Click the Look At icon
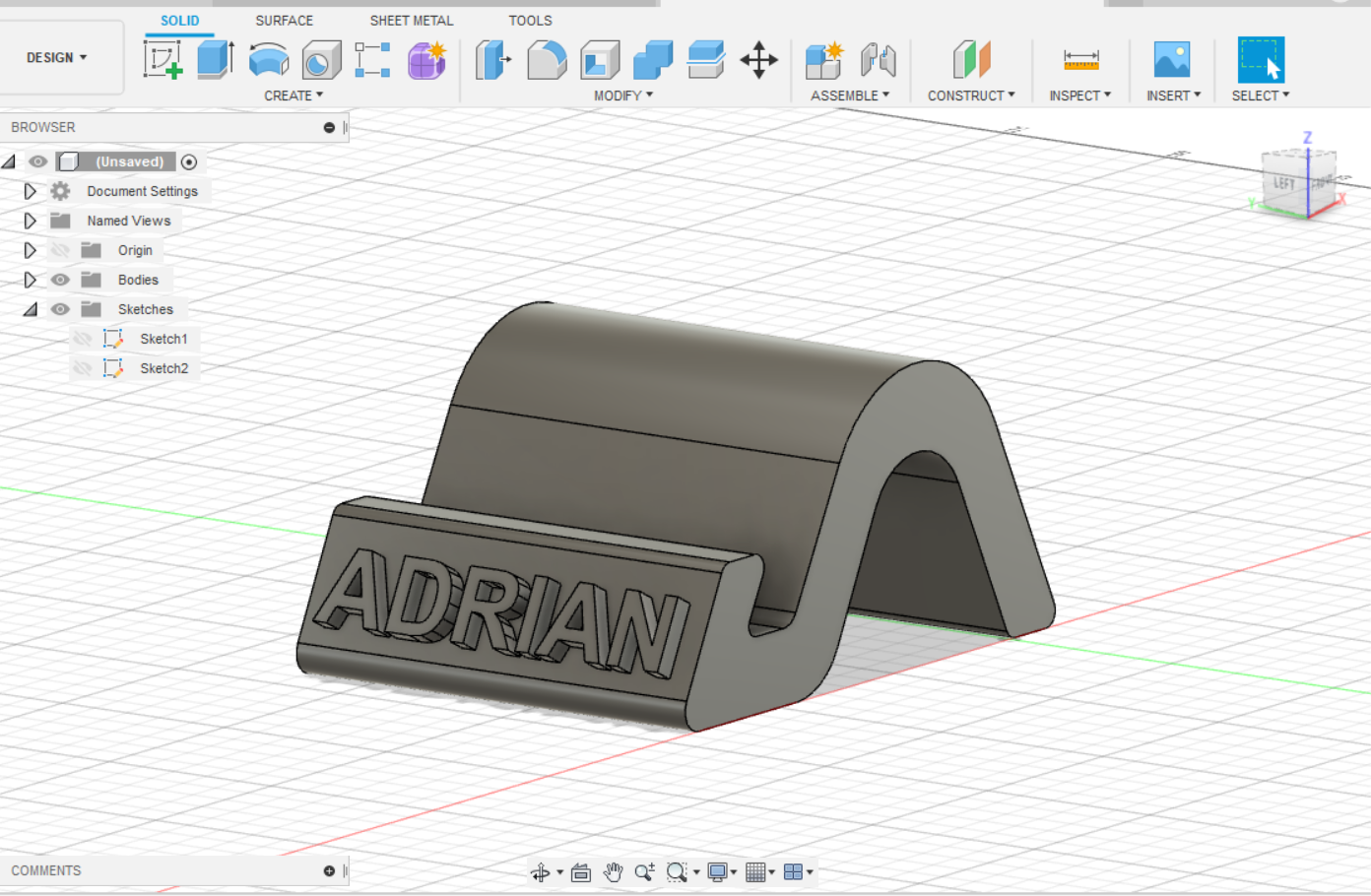This screenshot has height=896, width=1371. tap(581, 872)
